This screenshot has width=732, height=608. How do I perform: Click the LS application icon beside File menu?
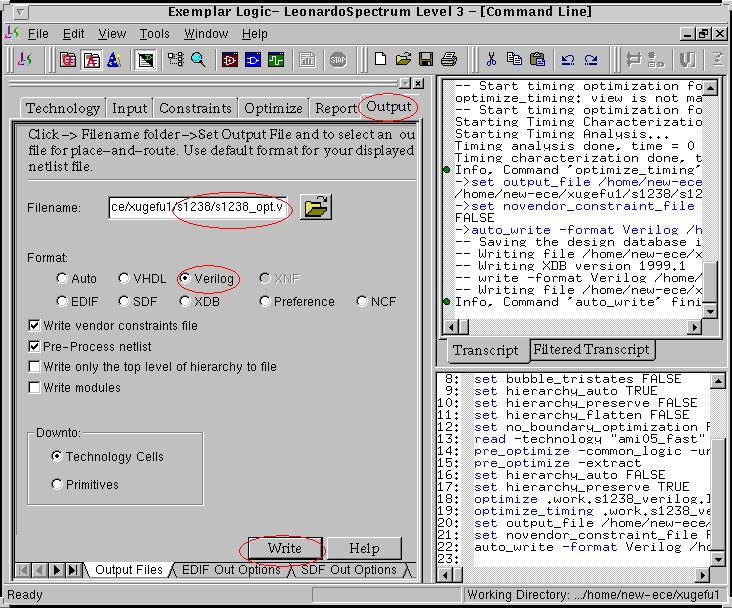[12, 33]
